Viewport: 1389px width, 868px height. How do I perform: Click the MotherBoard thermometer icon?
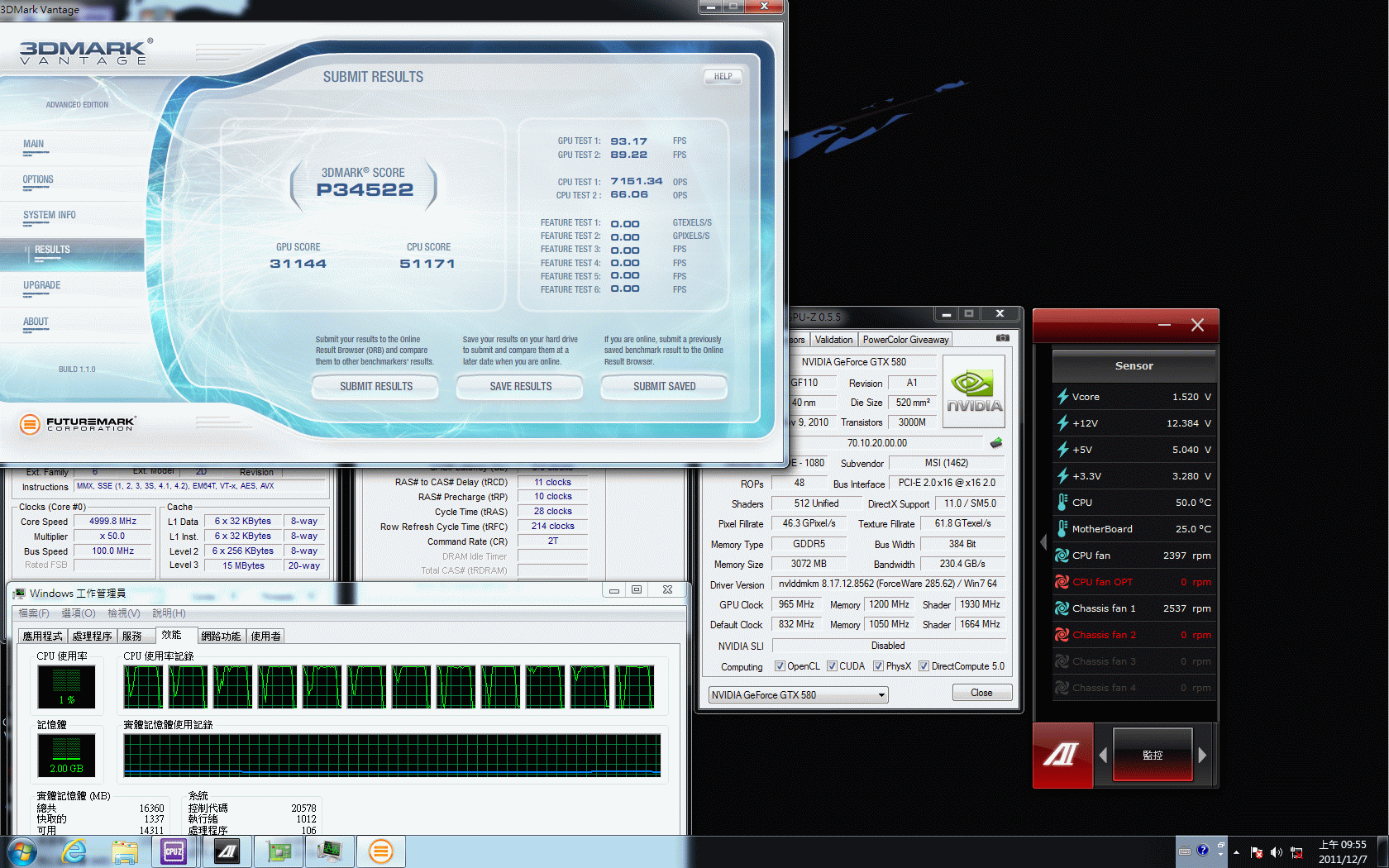1062,529
